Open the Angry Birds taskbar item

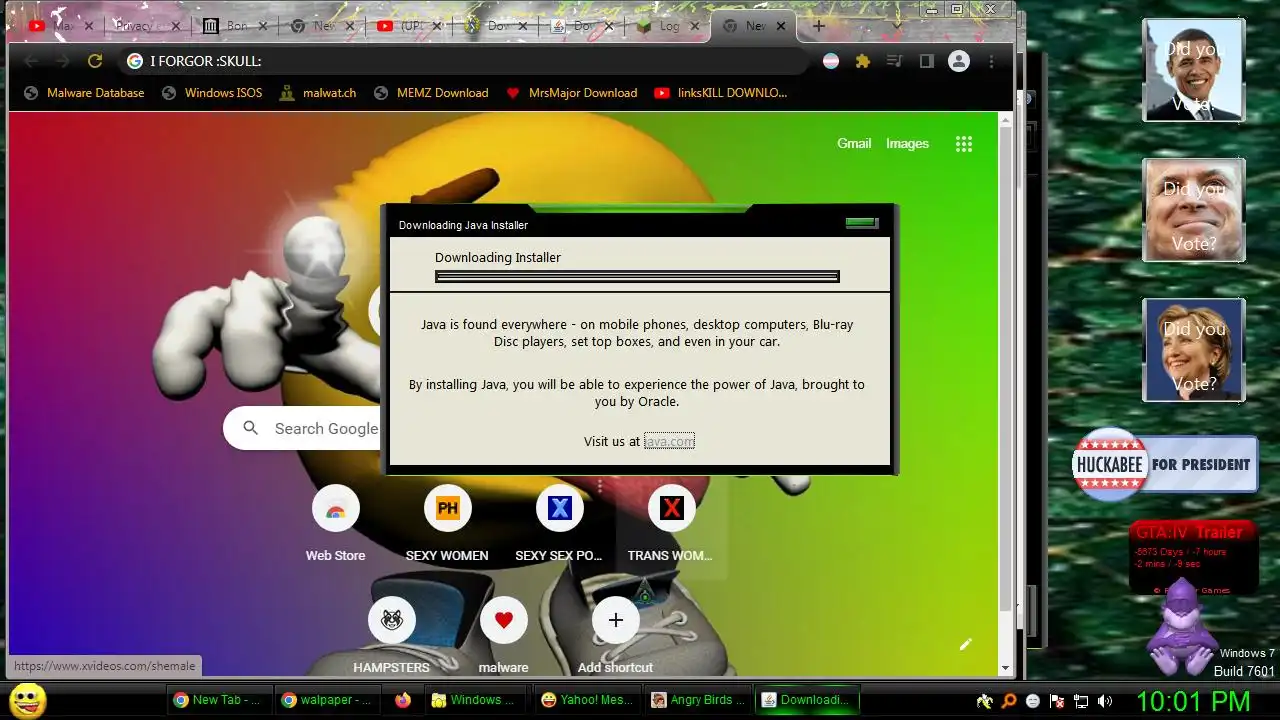pos(697,700)
